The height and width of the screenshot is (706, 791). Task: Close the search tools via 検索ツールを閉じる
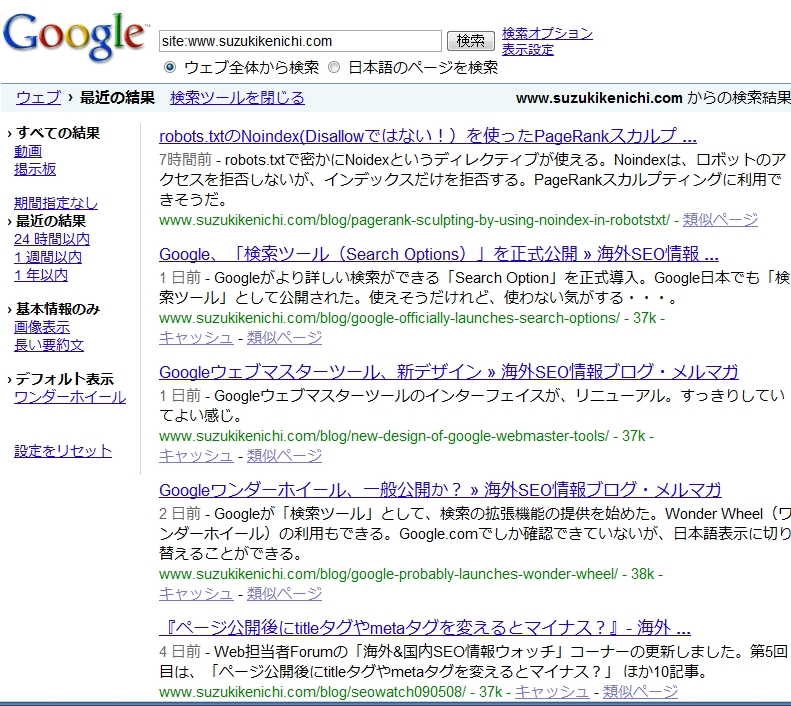pos(238,97)
